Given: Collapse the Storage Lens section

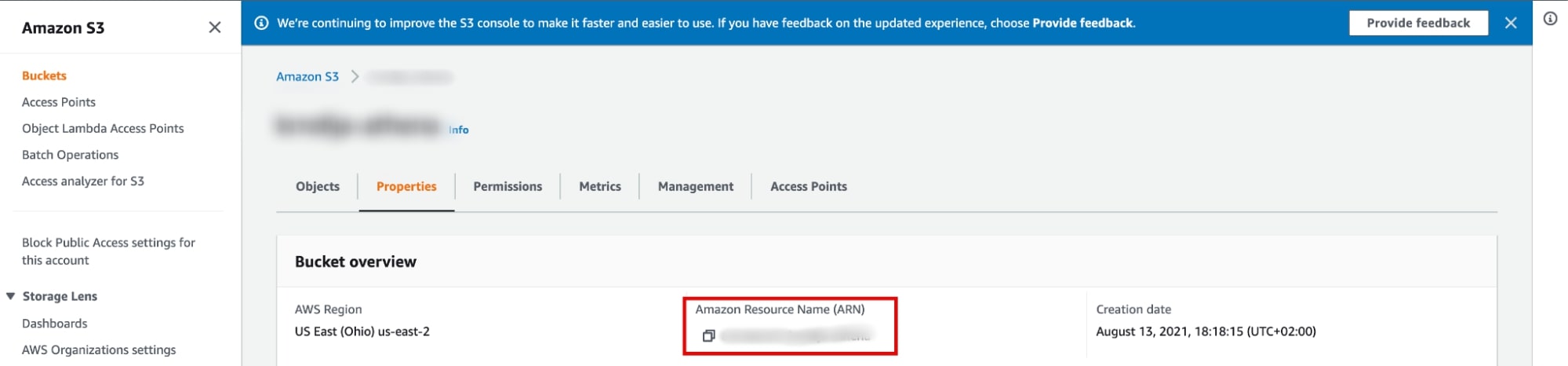Looking at the screenshot, I should point(11,296).
